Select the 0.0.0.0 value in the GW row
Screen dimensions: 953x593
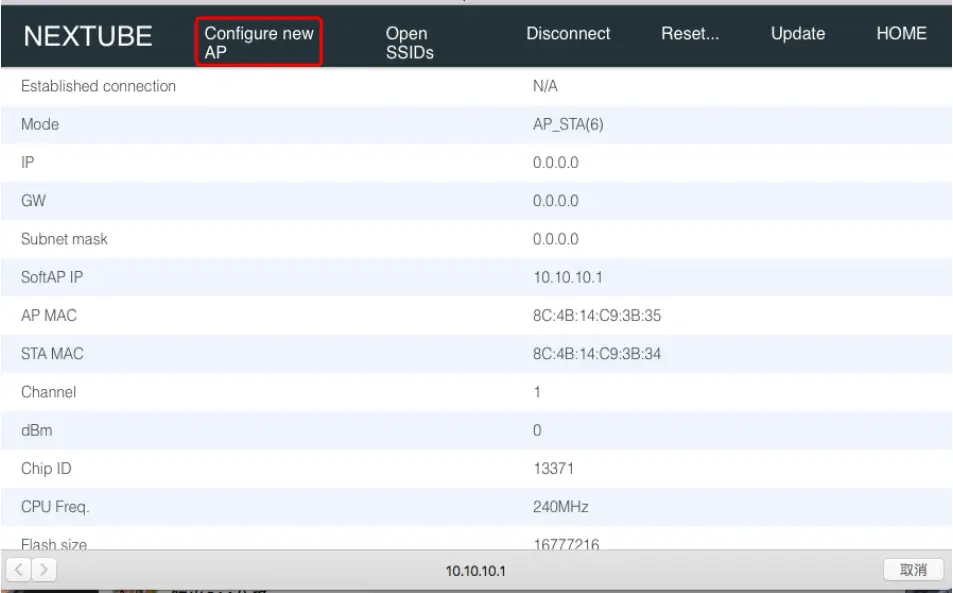pyautogui.click(x=556, y=201)
